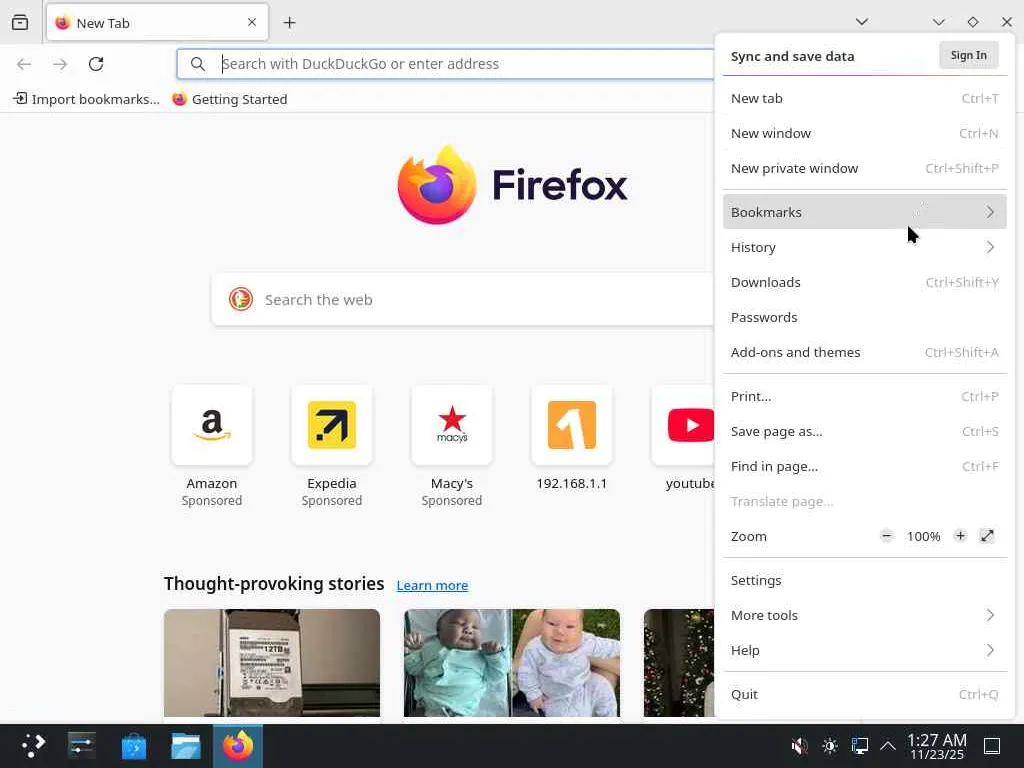Image resolution: width=1024 pixels, height=768 pixels.
Task: Close the New Tab tab
Action: coord(252,23)
